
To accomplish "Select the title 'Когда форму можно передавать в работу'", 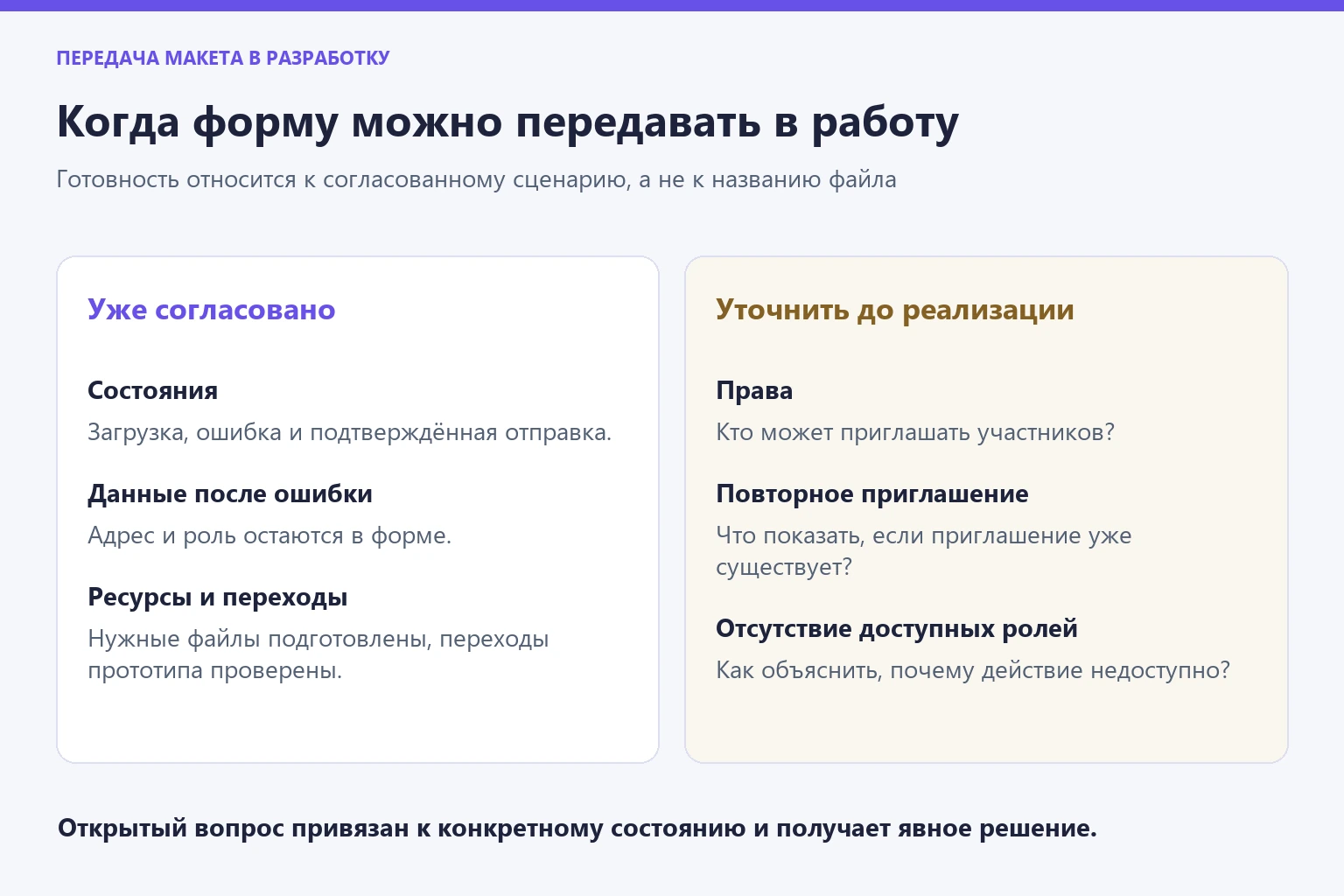I will coord(507,122).
